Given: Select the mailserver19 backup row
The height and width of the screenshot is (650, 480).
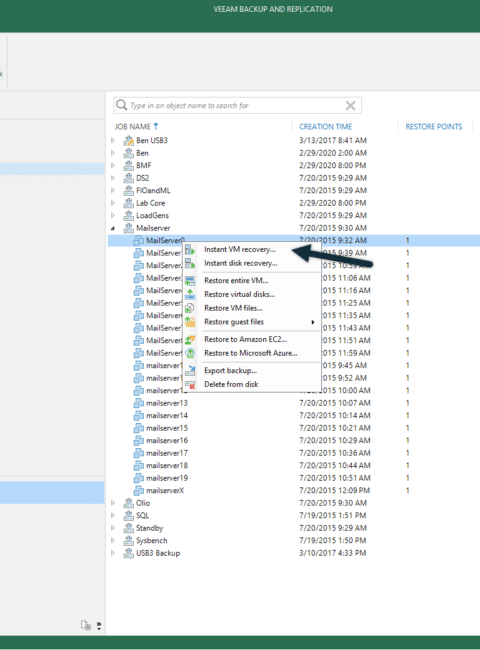Looking at the screenshot, I should tap(293, 478).
